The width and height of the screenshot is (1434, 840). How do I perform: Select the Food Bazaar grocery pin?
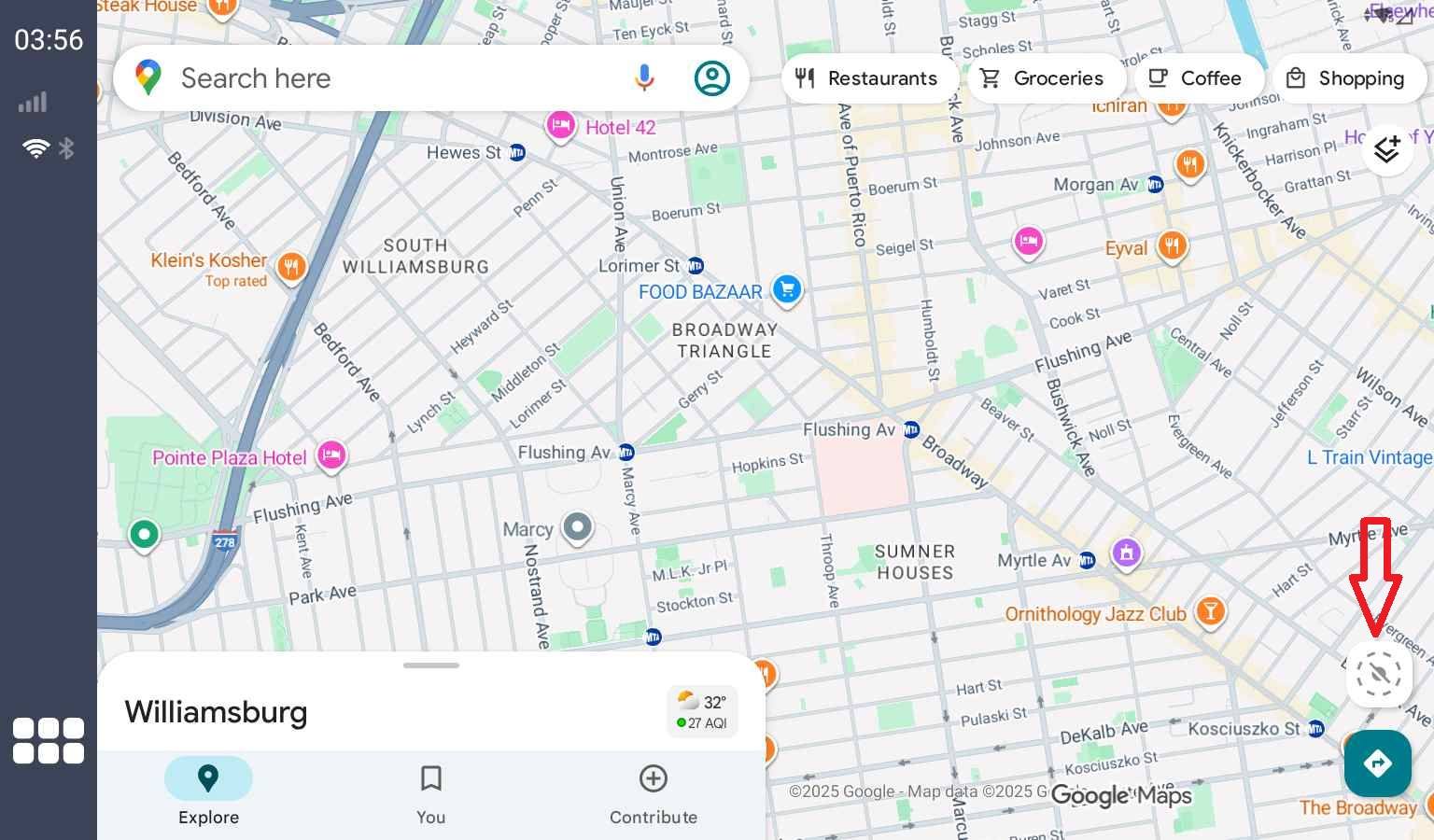pyautogui.click(x=787, y=291)
